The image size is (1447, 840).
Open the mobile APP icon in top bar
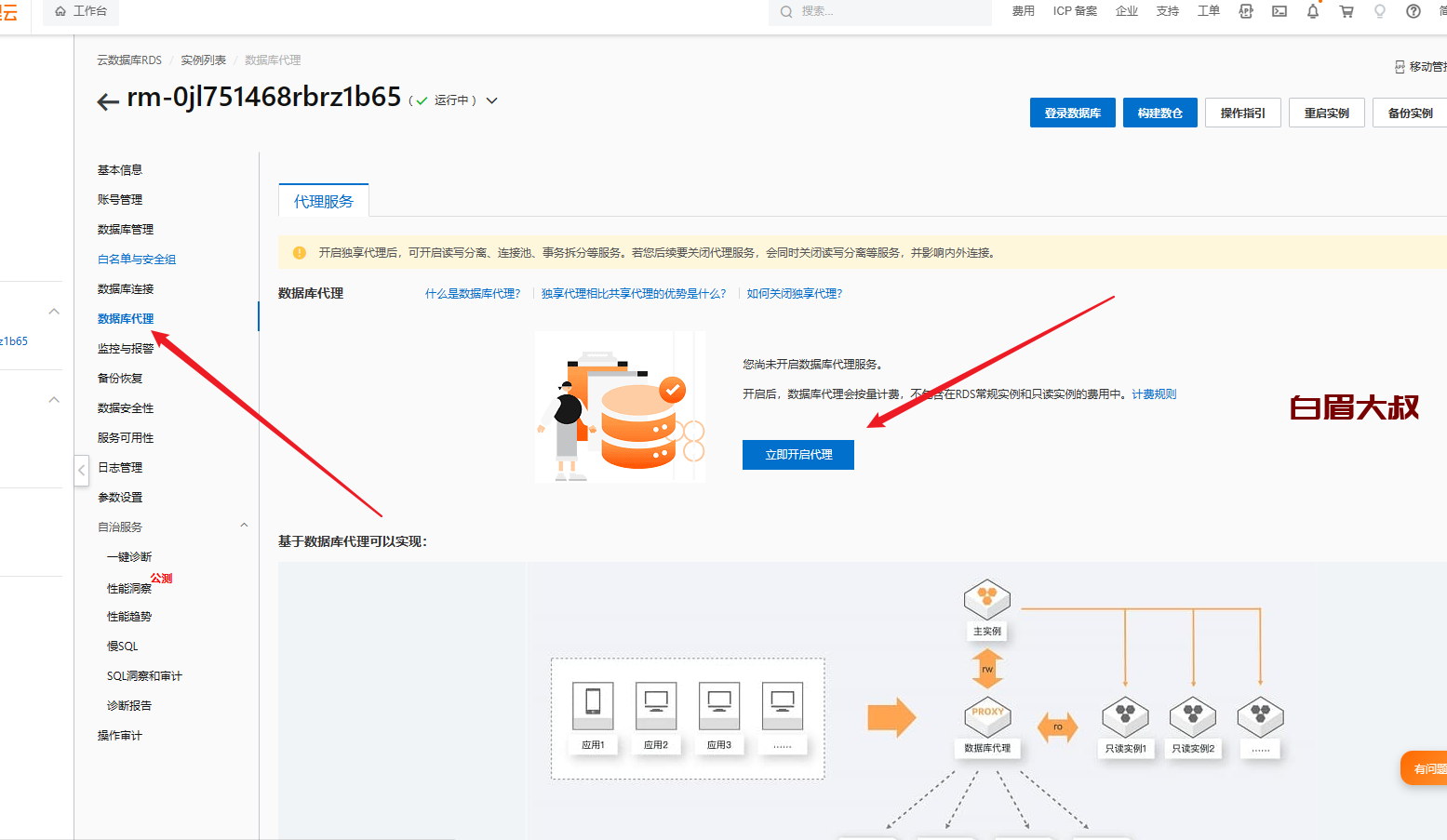click(x=1246, y=11)
